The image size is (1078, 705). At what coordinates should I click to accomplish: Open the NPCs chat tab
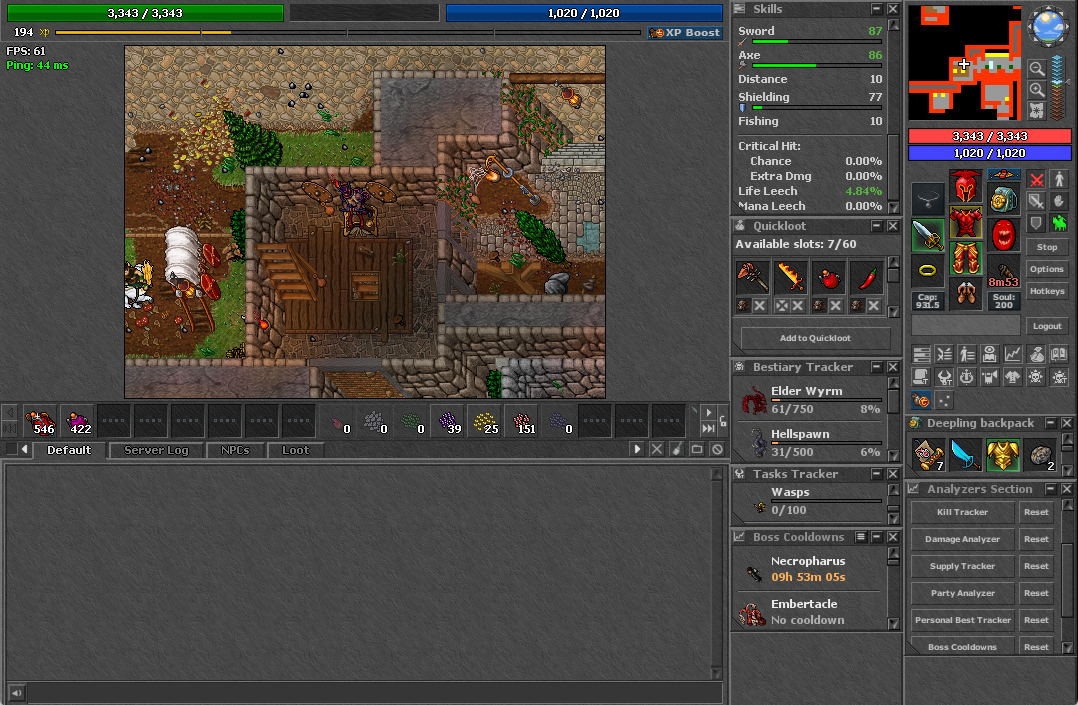235,450
